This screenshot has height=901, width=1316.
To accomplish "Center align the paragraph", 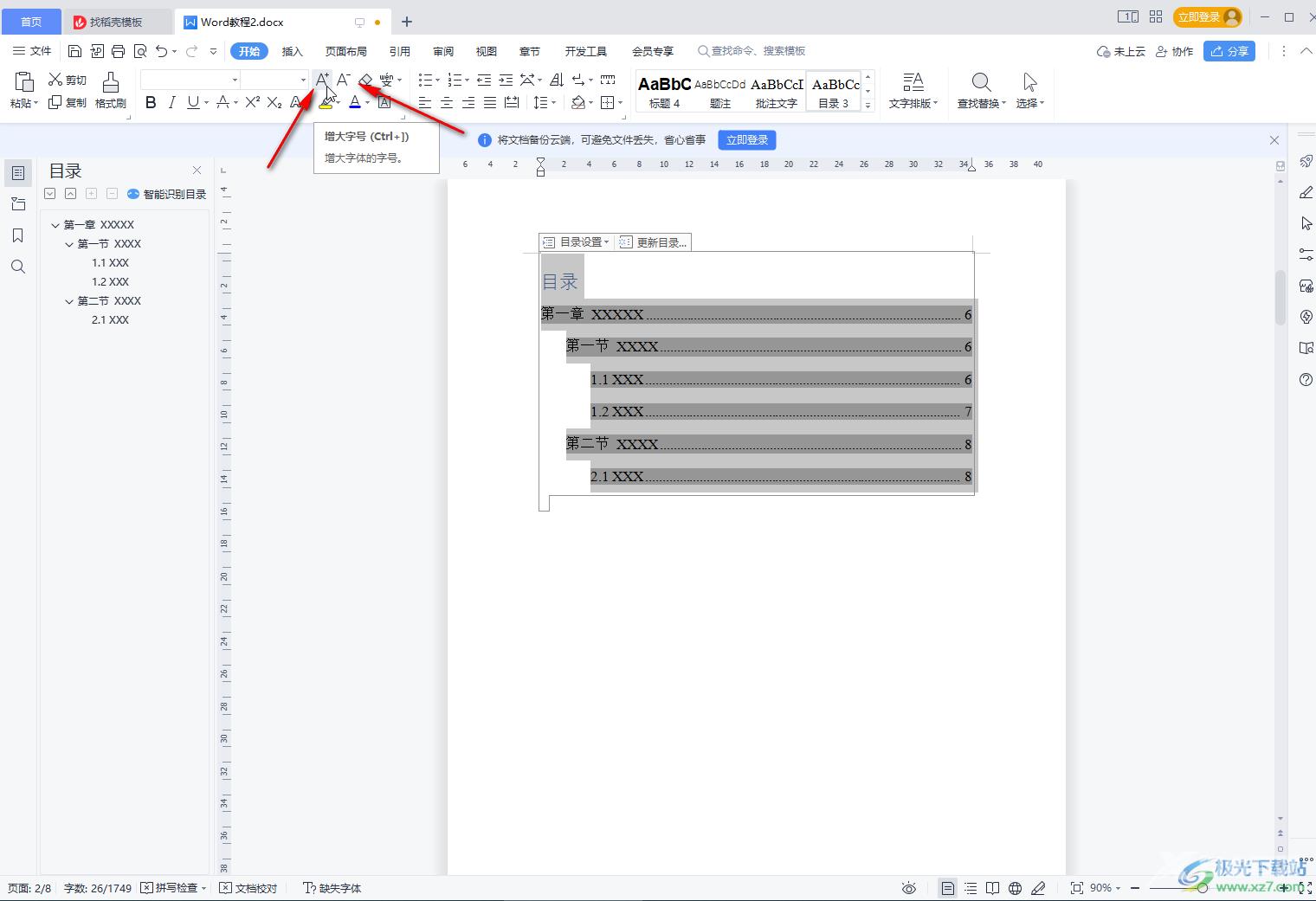I will (x=447, y=102).
